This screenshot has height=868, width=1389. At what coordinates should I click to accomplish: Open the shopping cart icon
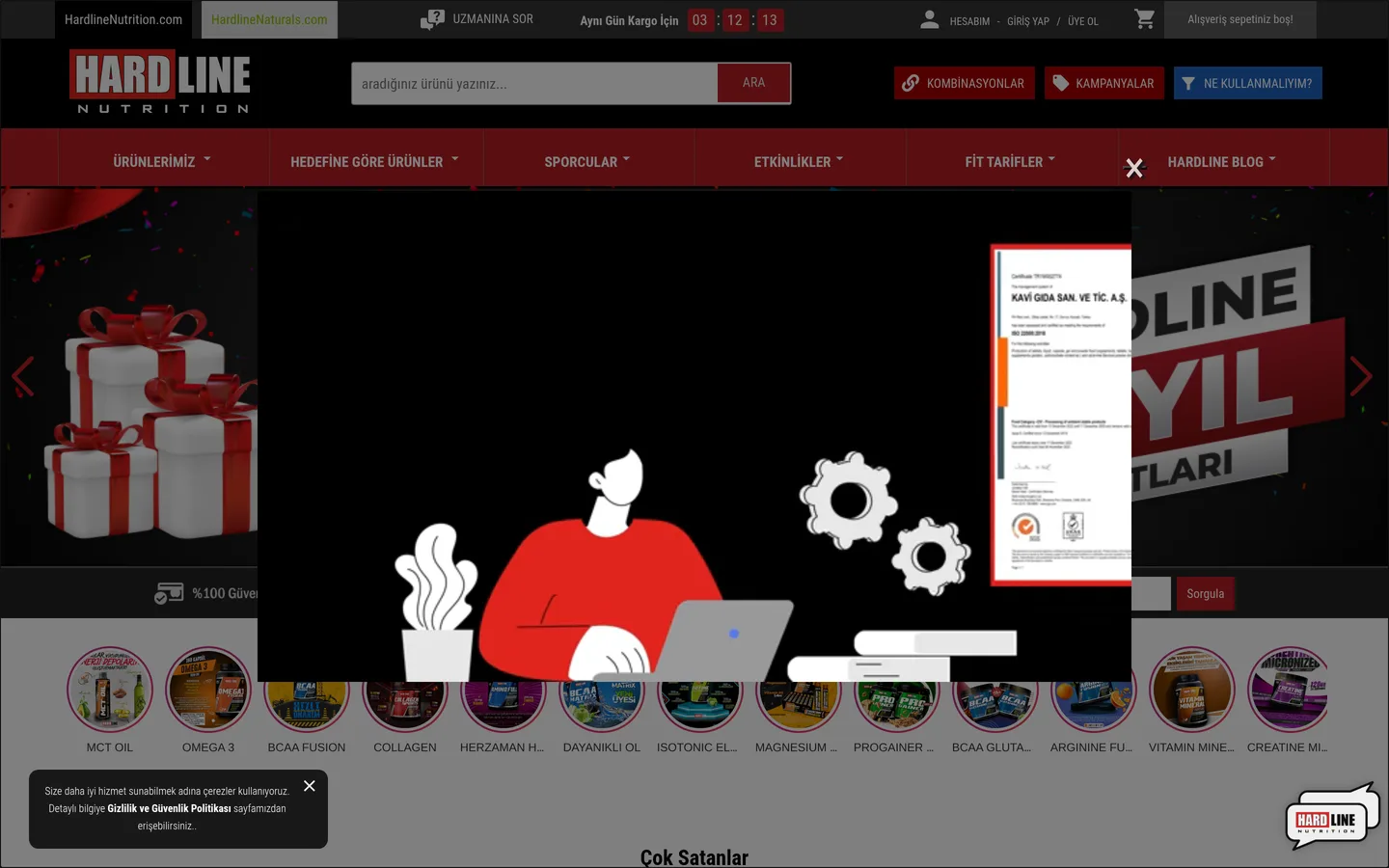tap(1145, 19)
